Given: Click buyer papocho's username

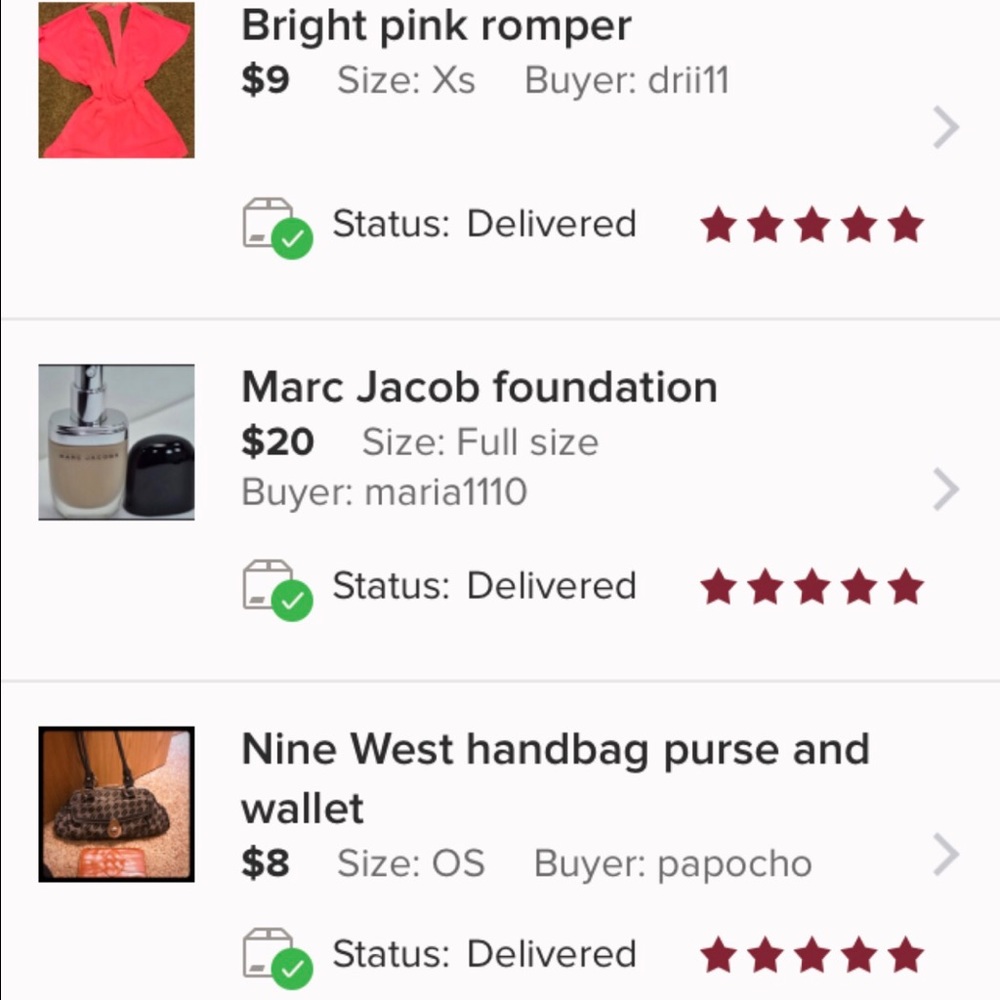Looking at the screenshot, I should point(735,863).
